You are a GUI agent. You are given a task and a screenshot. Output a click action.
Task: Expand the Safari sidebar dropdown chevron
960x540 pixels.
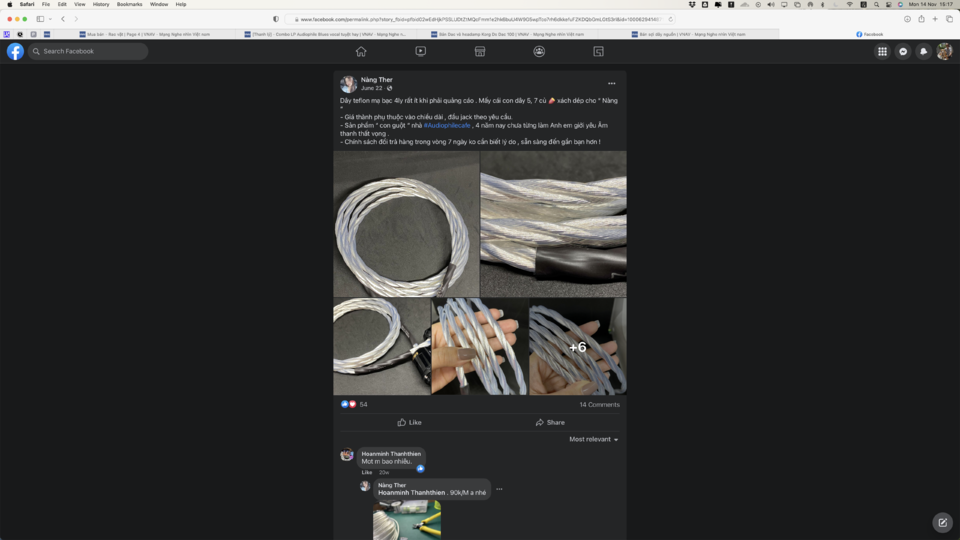click(x=50, y=19)
